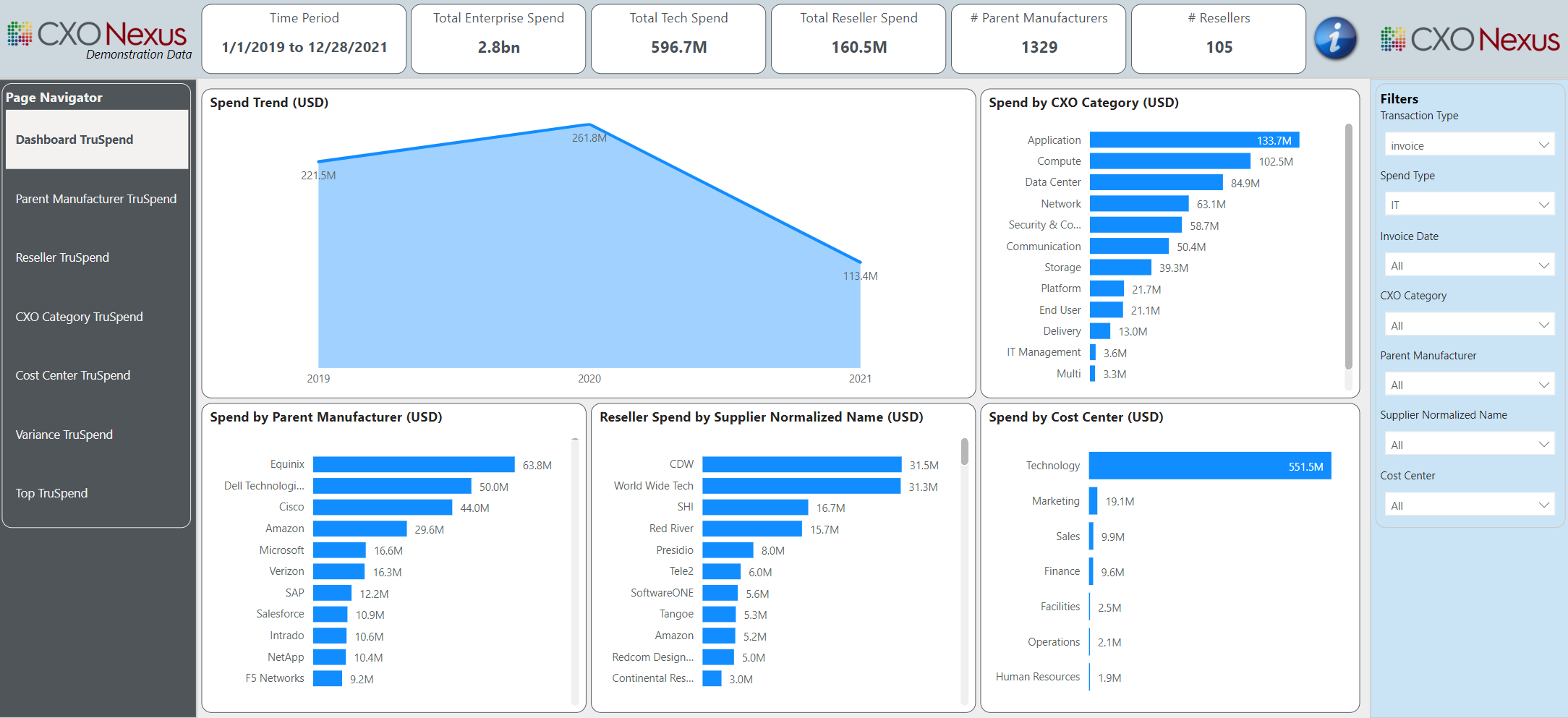The image size is (1568, 718).
Task: Click the CXO Nexus logo at top left
Action: (x=98, y=38)
